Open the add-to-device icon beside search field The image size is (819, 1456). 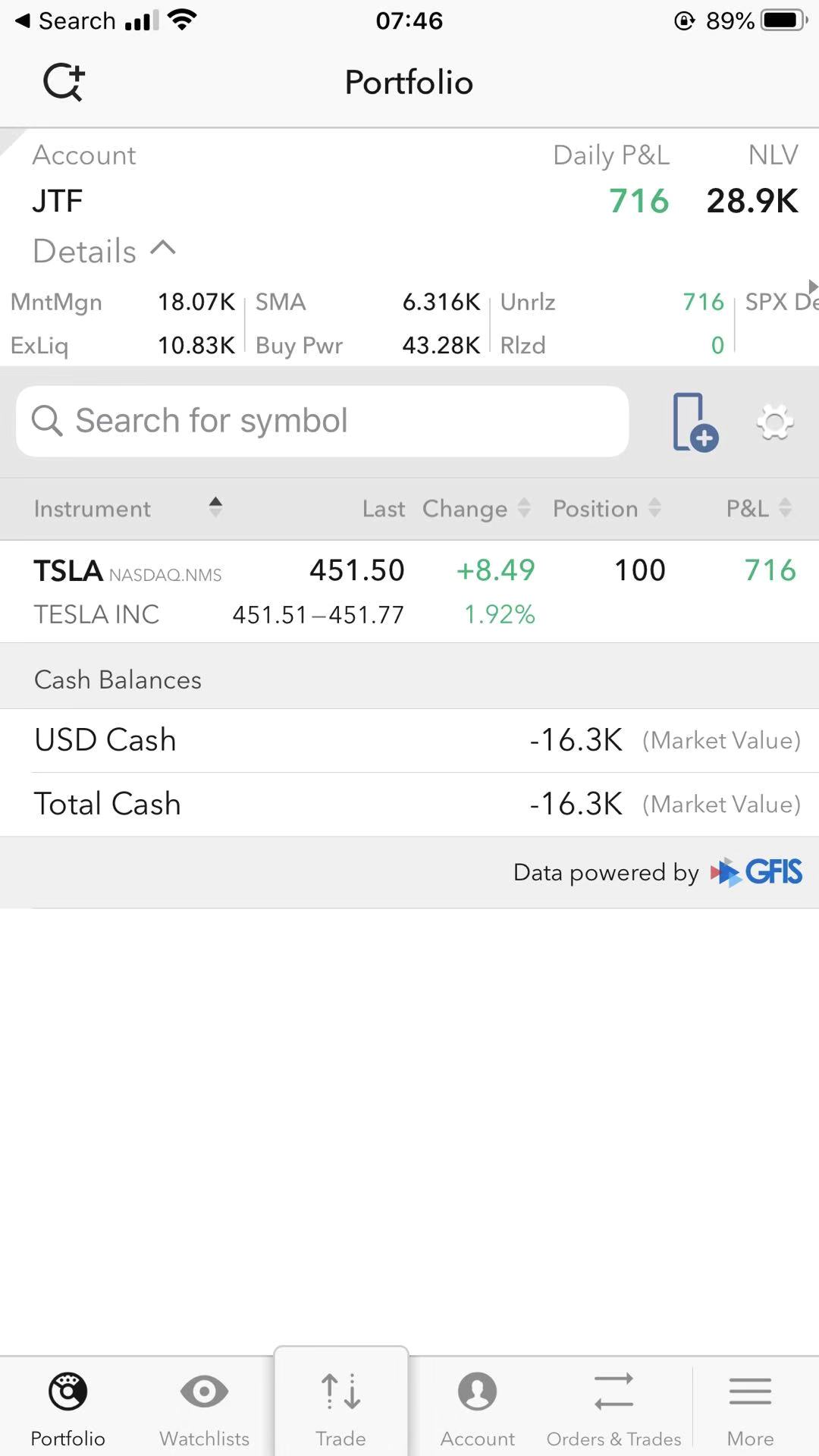[695, 422]
